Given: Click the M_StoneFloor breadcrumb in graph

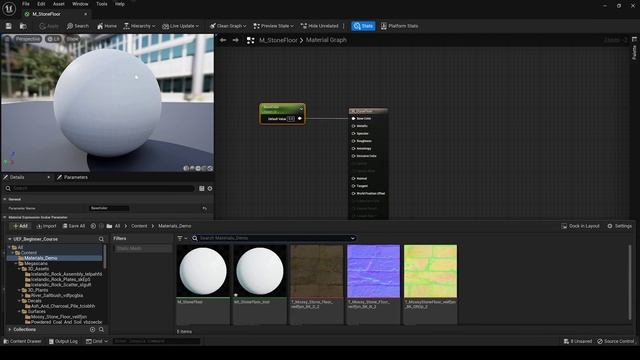Looking at the screenshot, I should pyautogui.click(x=278, y=40).
